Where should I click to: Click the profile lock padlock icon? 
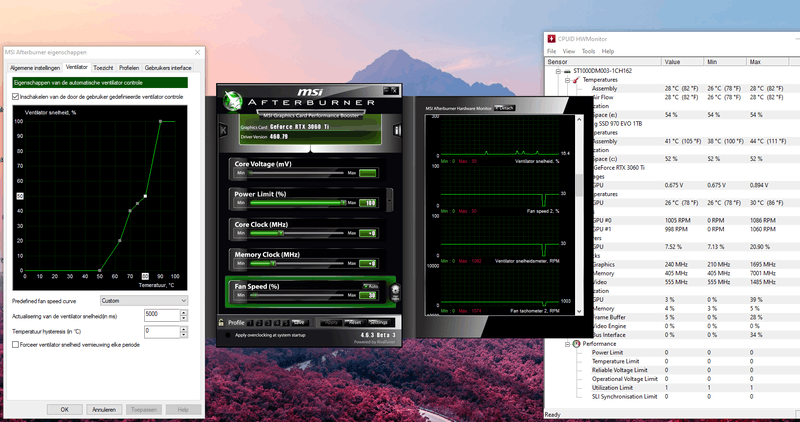tap(221, 322)
